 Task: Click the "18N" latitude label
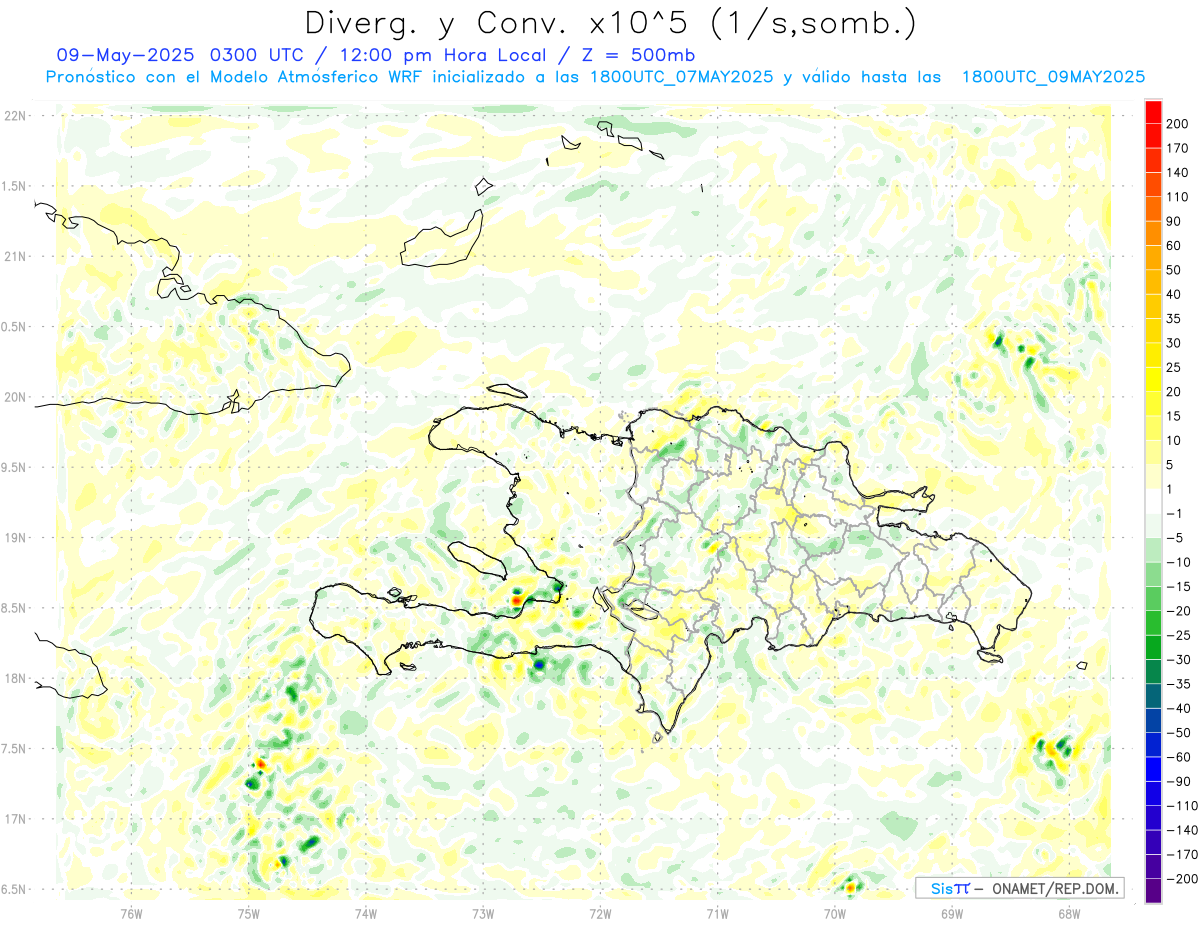[15, 678]
